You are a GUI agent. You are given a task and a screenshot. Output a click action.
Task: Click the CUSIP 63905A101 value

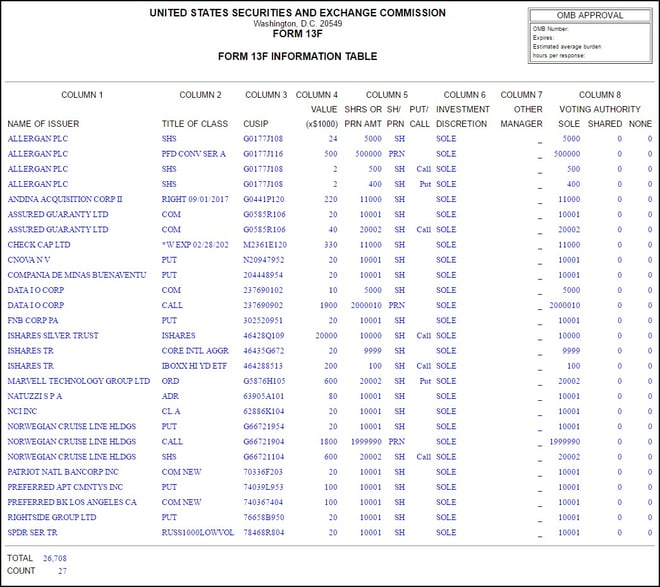point(263,396)
